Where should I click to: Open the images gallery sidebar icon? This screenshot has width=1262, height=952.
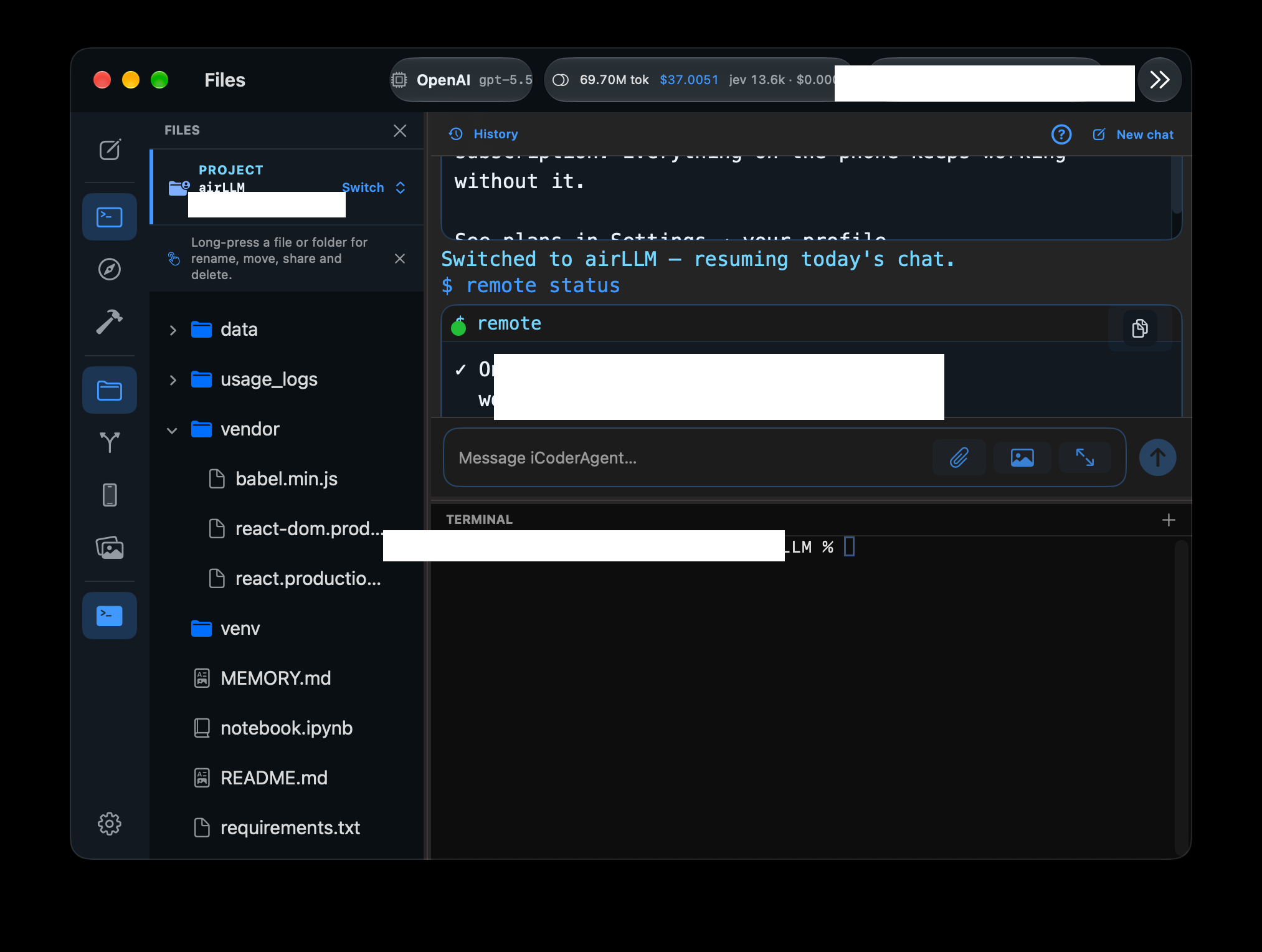pyautogui.click(x=110, y=548)
